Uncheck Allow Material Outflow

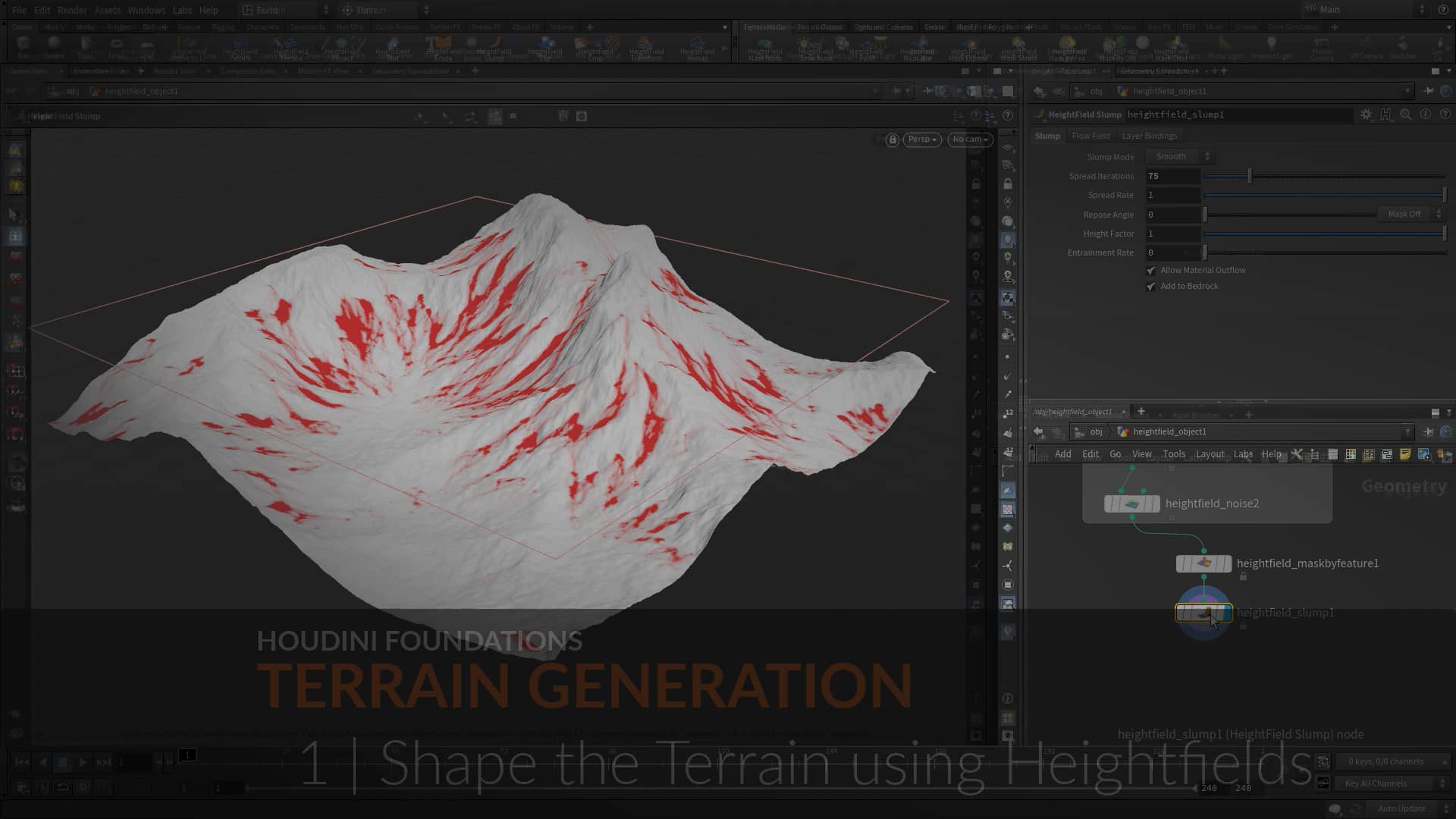point(1151,269)
